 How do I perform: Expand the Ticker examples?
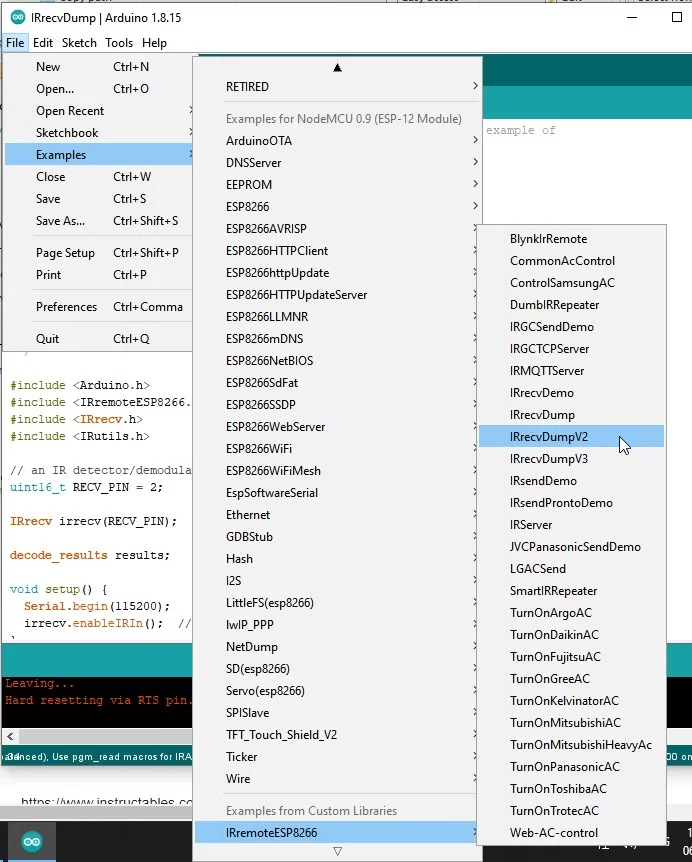[x=336, y=756]
